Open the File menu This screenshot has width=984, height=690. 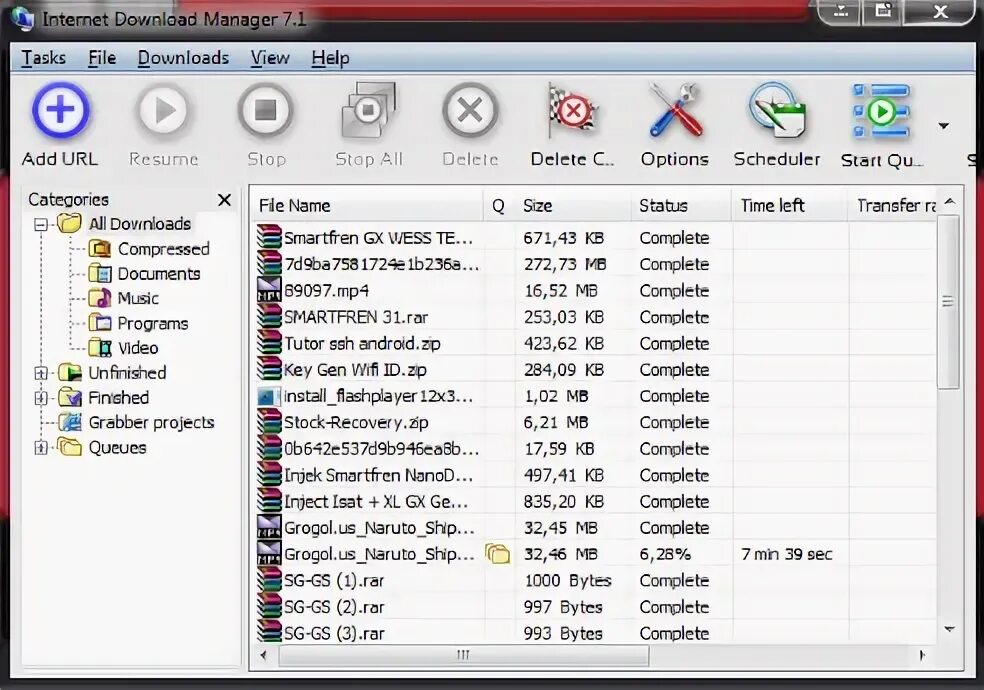[x=102, y=58]
